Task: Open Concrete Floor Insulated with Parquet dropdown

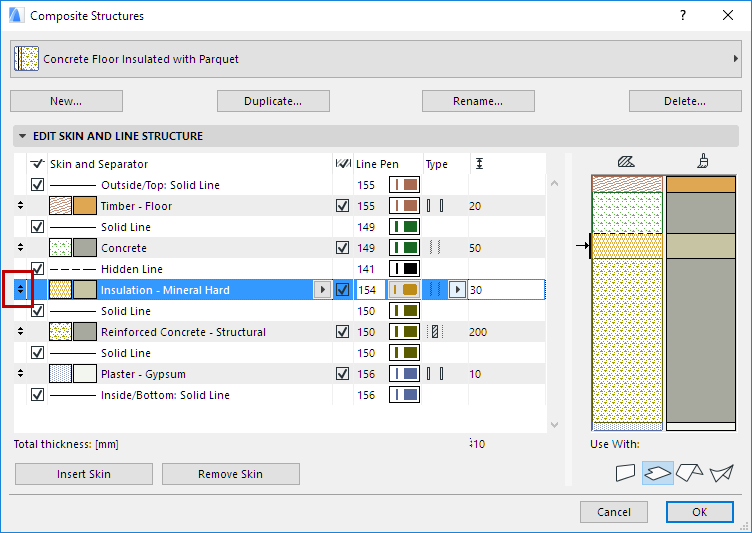Action: pos(376,59)
